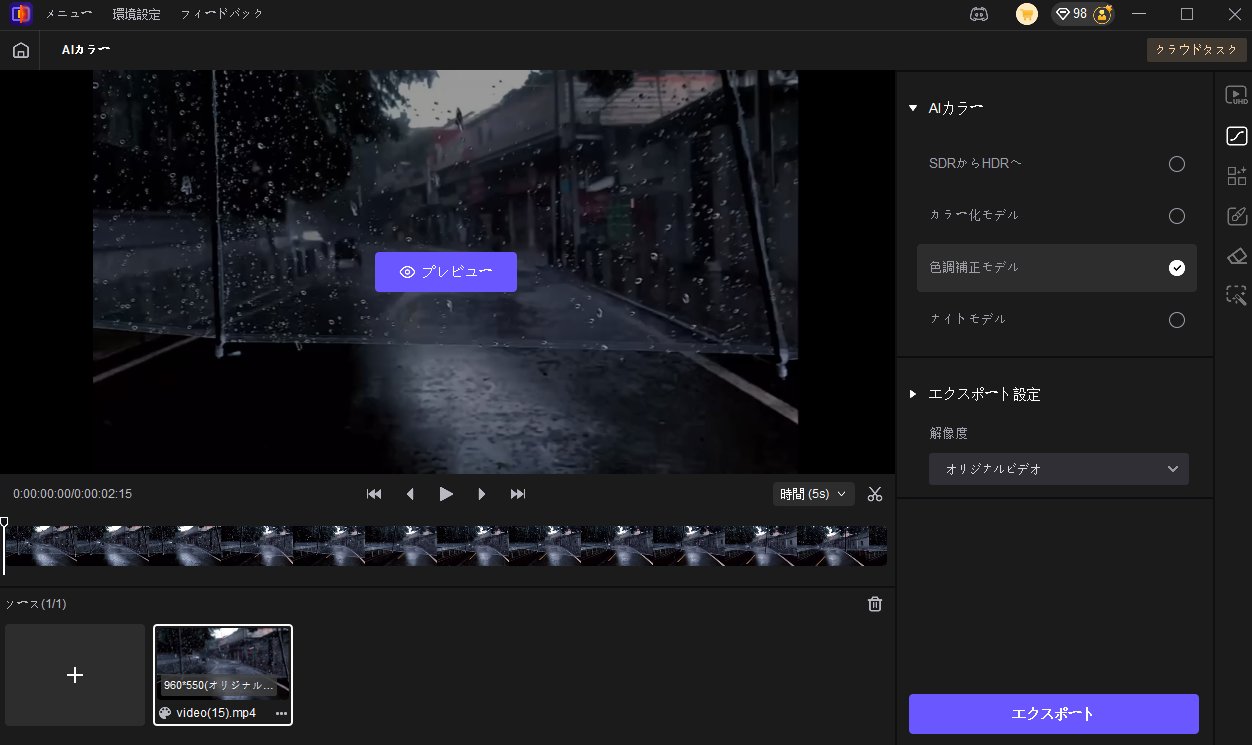The image size is (1252, 745).
Task: Select the カラー化モデル radio option
Action: (x=1176, y=216)
